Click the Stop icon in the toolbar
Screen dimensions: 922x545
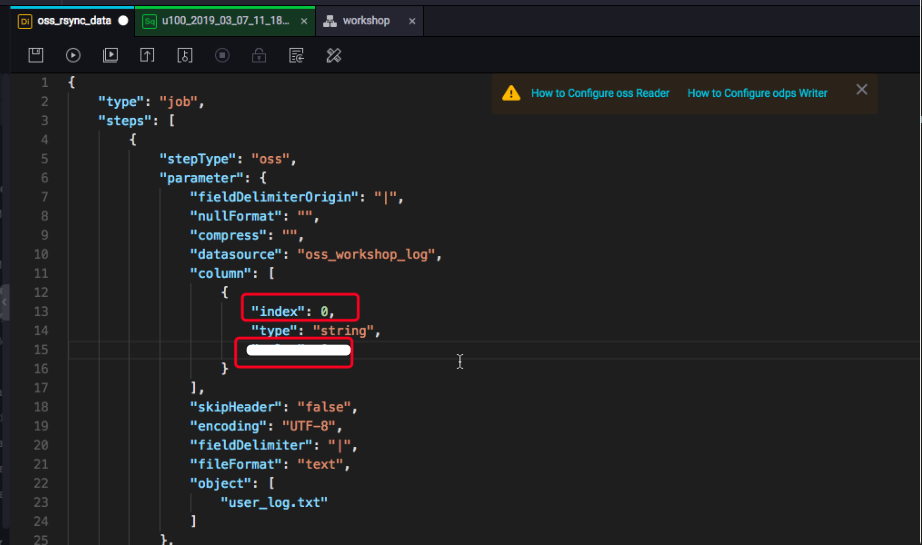point(222,56)
